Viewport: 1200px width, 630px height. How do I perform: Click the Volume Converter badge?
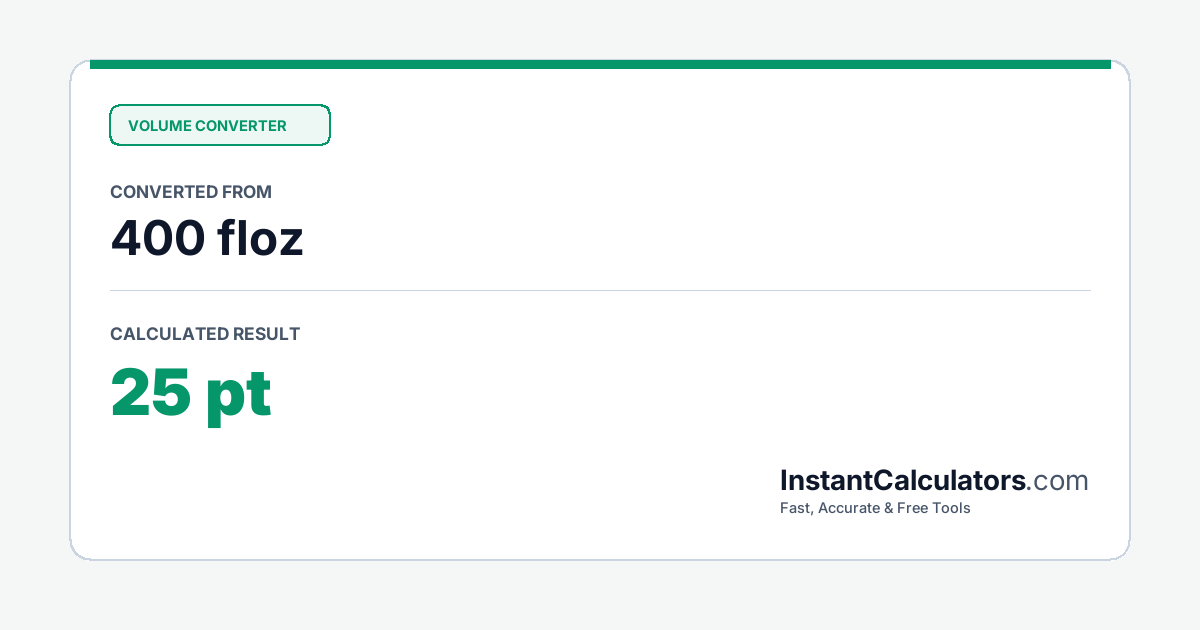click(x=220, y=125)
